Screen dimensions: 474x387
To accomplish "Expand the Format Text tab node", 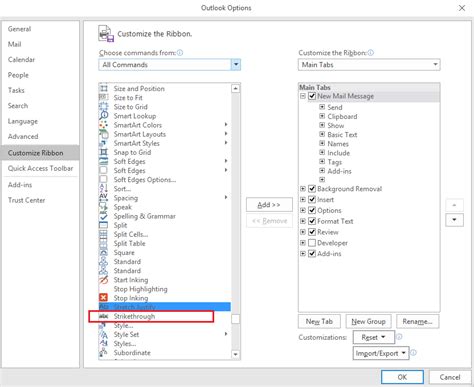I will (303, 221).
